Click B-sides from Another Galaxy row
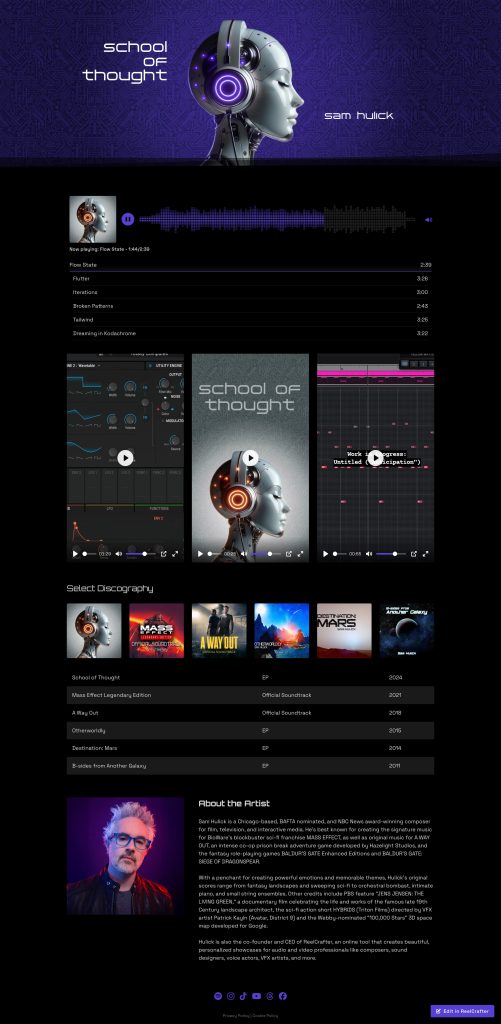Viewport: 501px width, 1024px height. click(250, 765)
